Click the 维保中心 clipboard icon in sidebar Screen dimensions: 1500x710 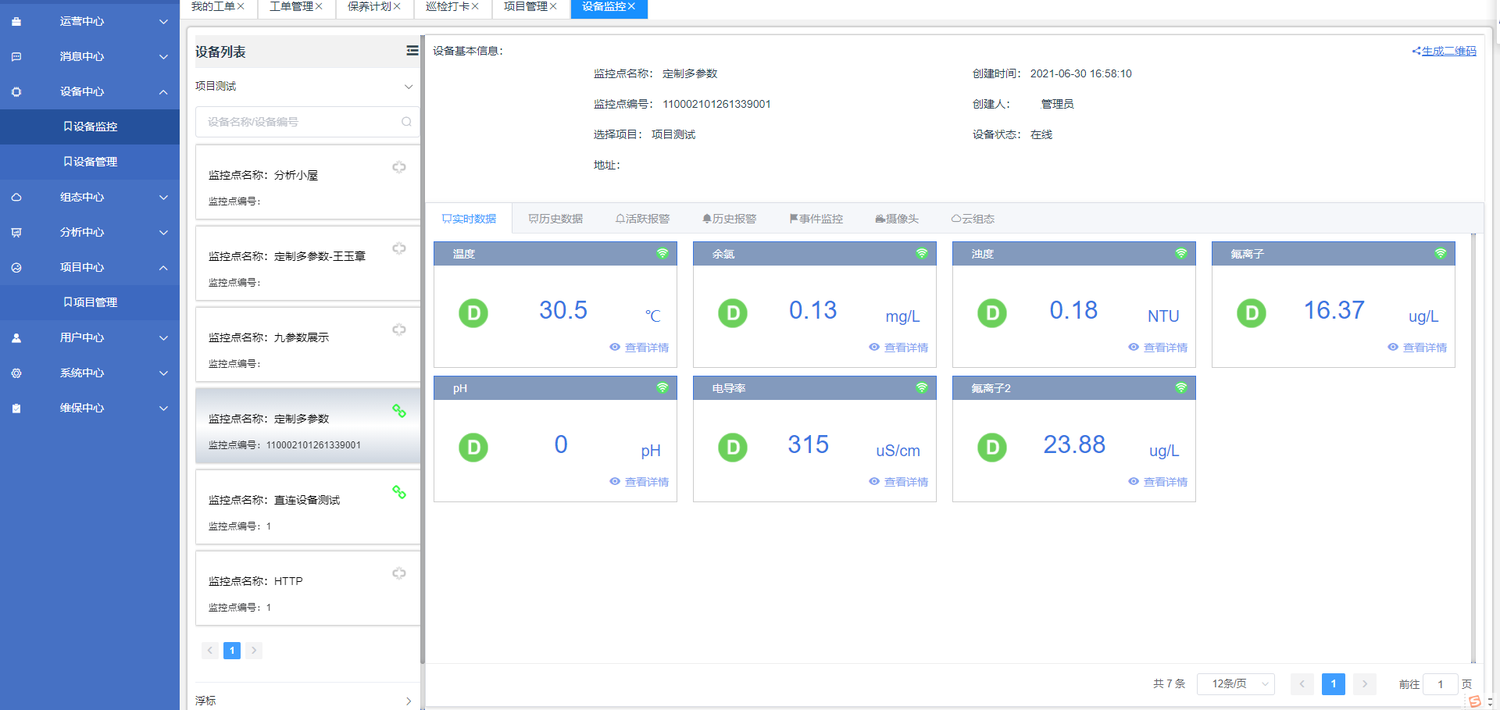[x=16, y=408]
